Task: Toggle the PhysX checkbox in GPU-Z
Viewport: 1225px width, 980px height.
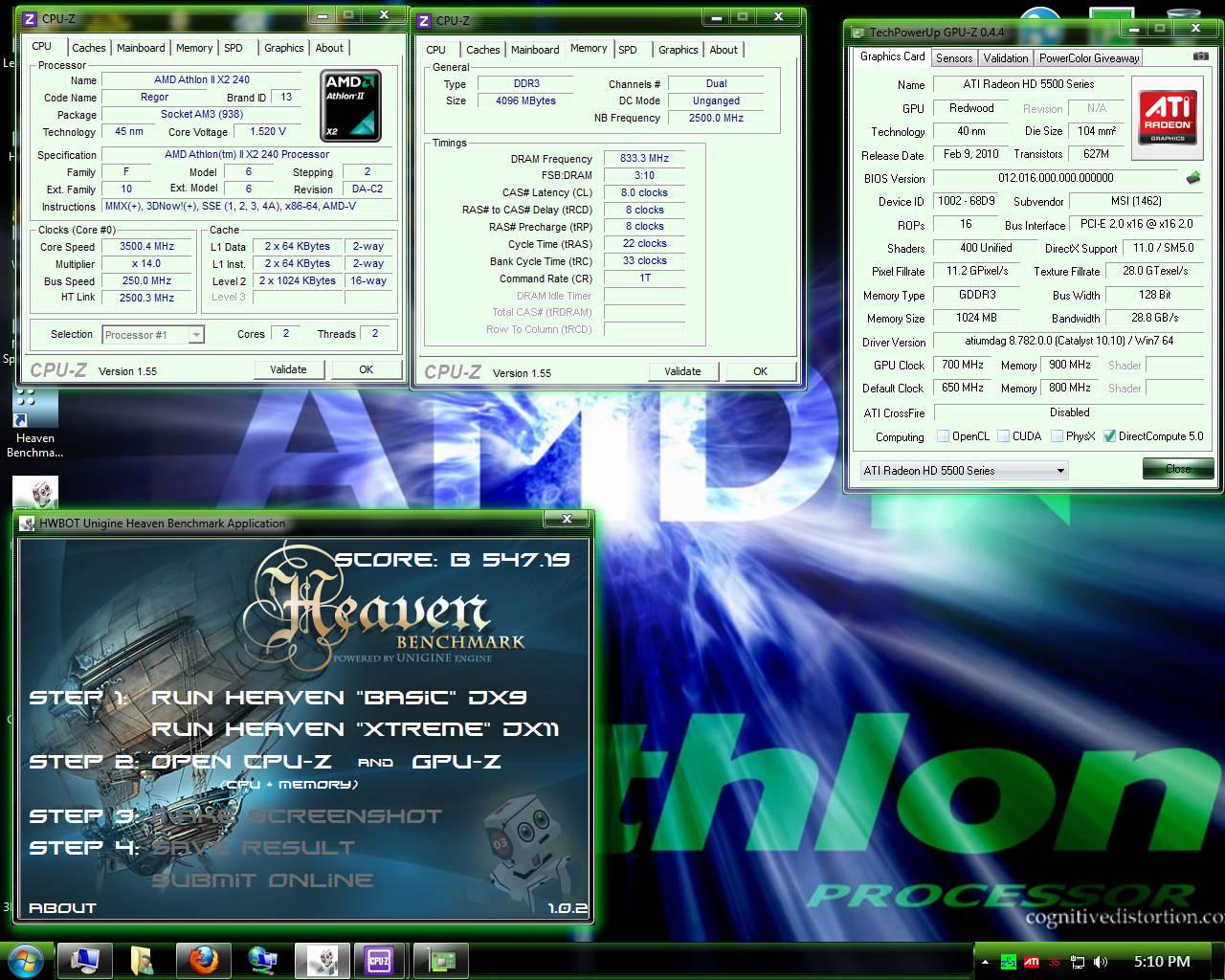Action: pyautogui.click(x=1057, y=436)
